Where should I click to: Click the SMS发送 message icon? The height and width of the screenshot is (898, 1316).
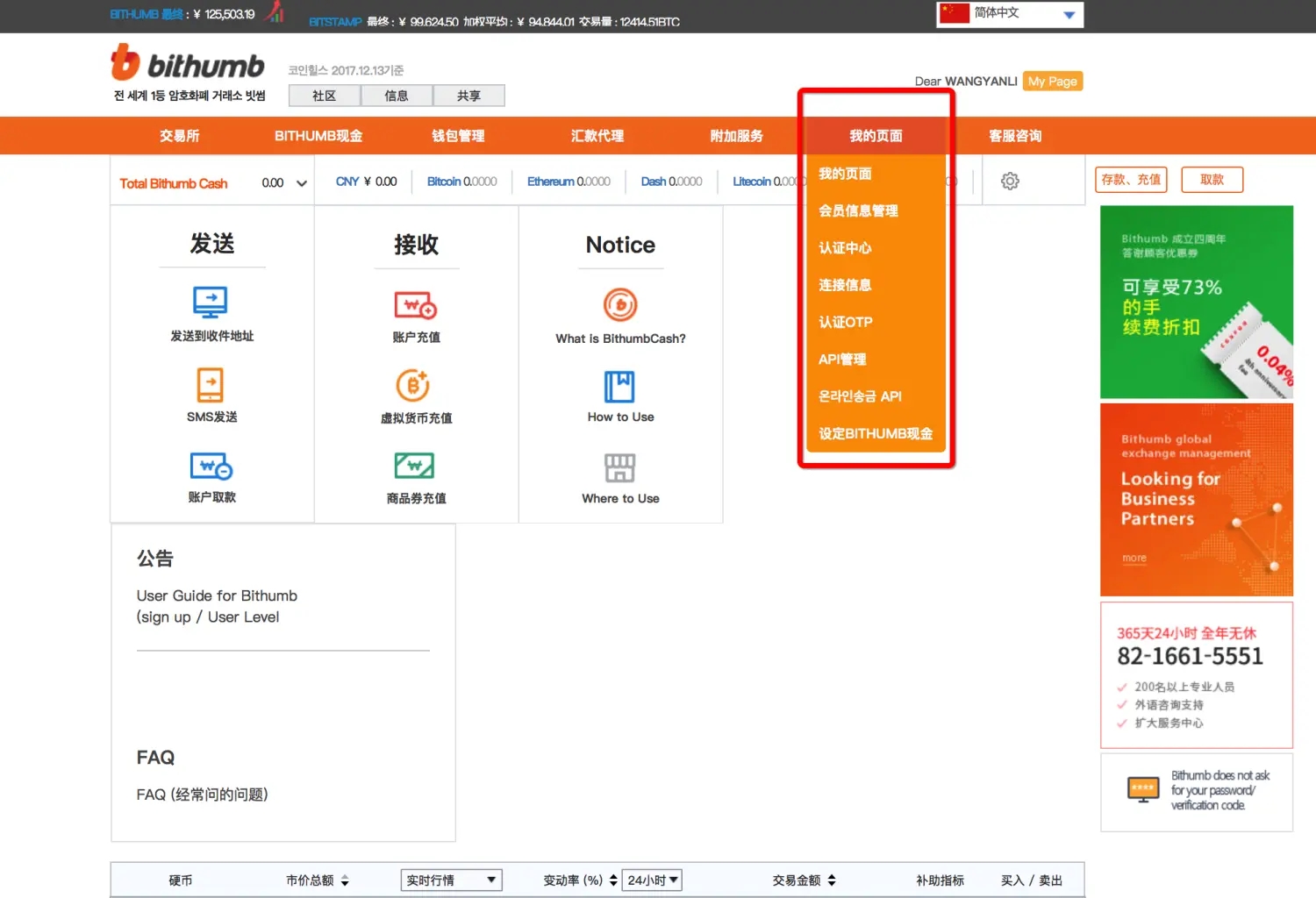coord(211,384)
